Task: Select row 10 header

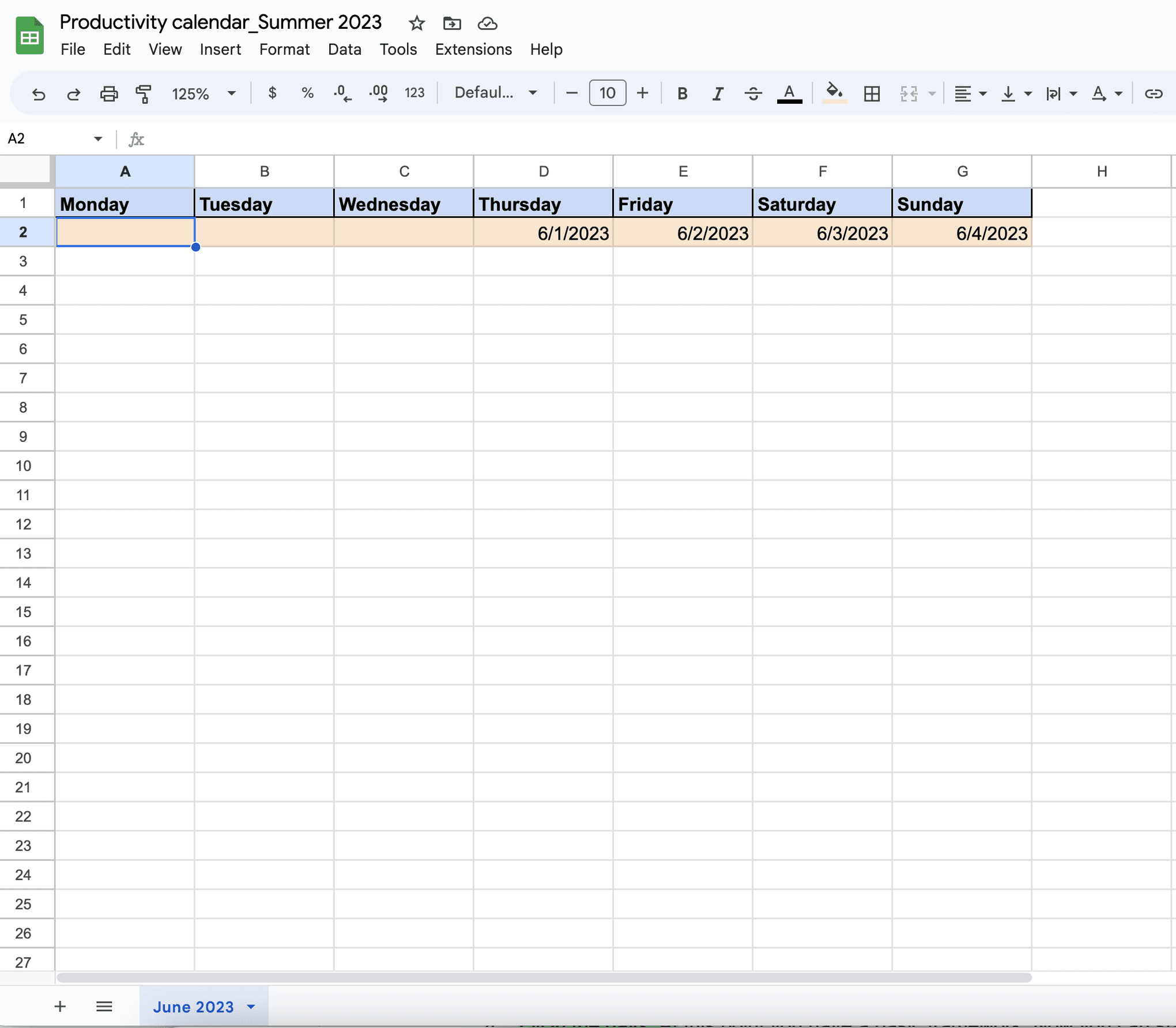Action: pos(27,466)
